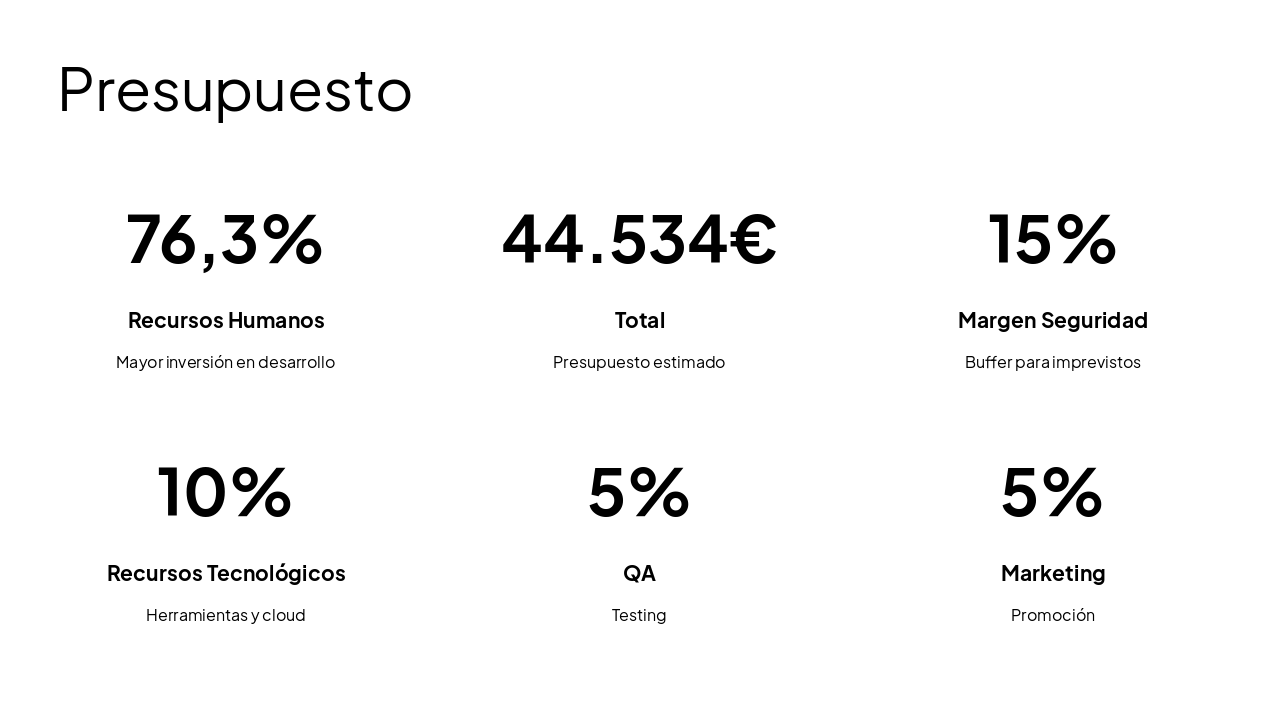This screenshot has height=720, width=1280.
Task: Select the Total heading
Action: coord(639,320)
